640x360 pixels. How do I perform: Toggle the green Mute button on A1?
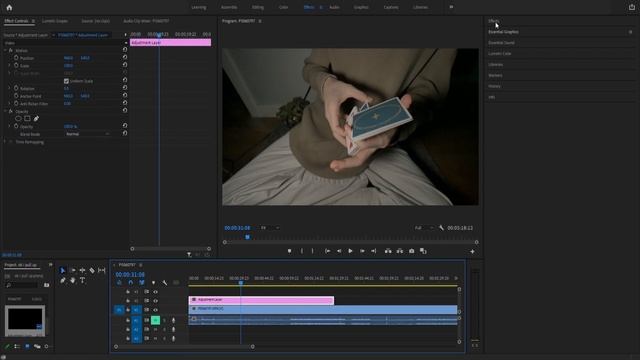click(156, 320)
